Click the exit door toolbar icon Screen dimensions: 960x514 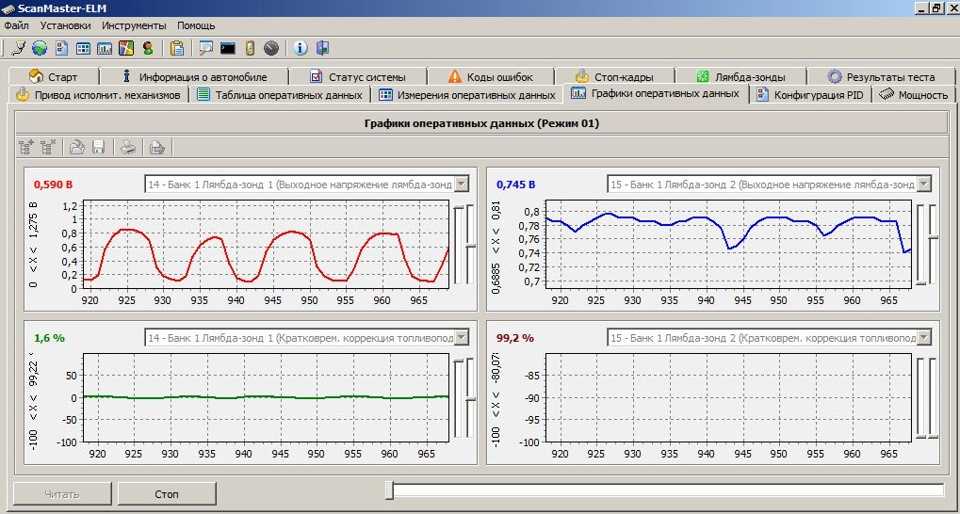(323, 48)
